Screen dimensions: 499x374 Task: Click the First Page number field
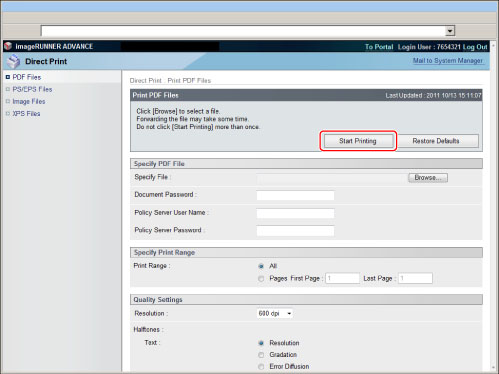[342, 278]
